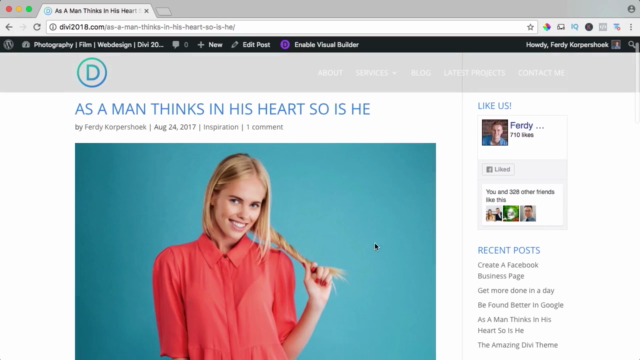
Task: Open the admin bar search magnifier
Action: [631, 44]
